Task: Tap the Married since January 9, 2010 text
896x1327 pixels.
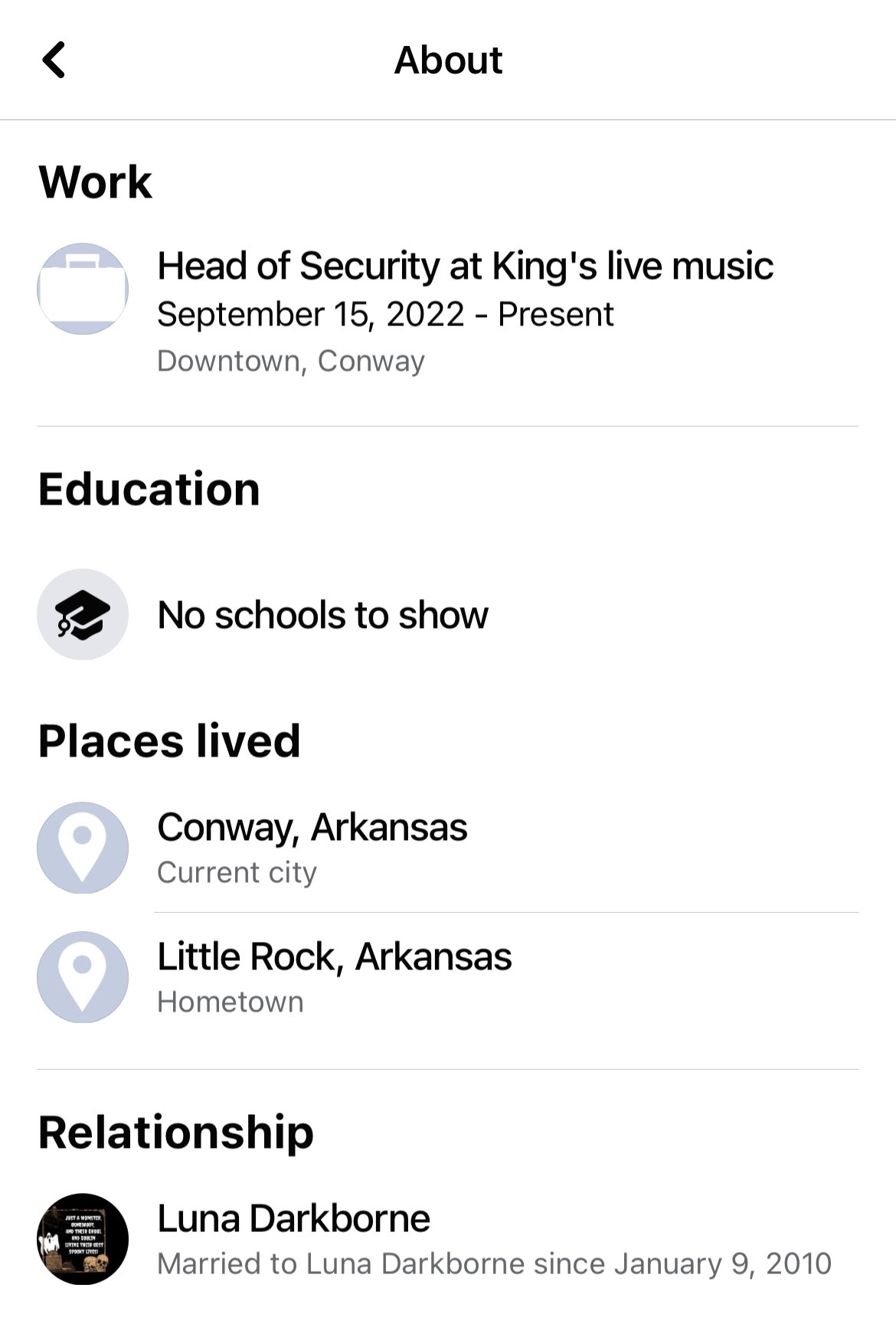Action: 494,1263
